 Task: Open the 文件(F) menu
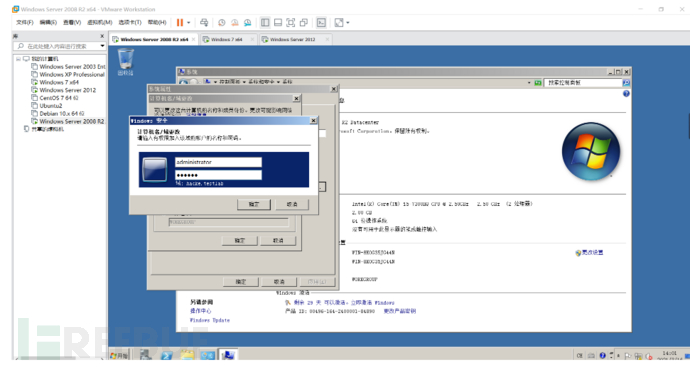coord(25,22)
